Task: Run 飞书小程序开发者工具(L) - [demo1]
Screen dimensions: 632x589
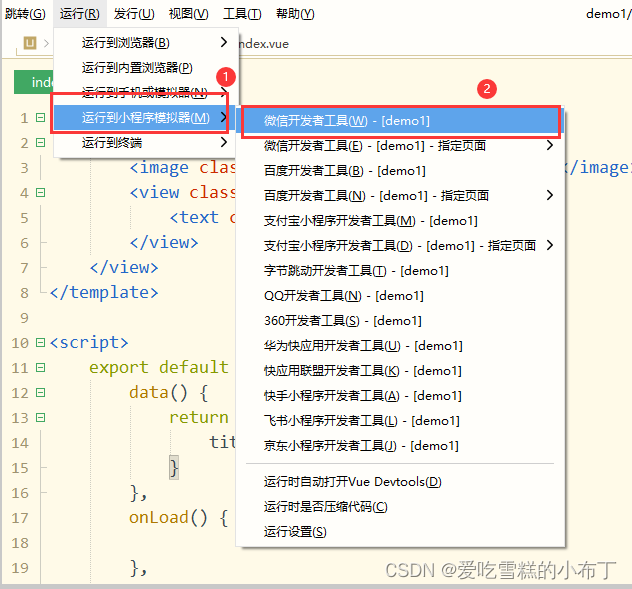Action: 401,420
